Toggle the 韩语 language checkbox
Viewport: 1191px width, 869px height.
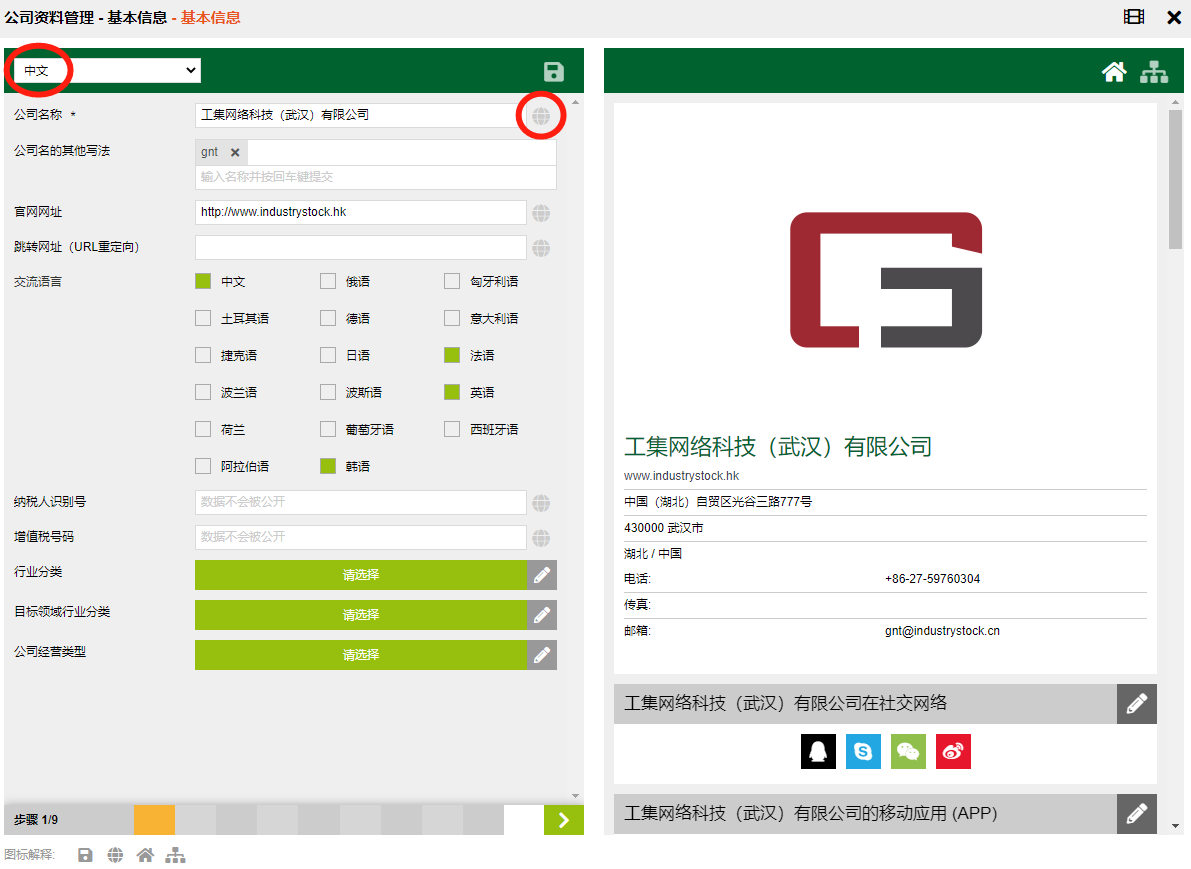(328, 466)
